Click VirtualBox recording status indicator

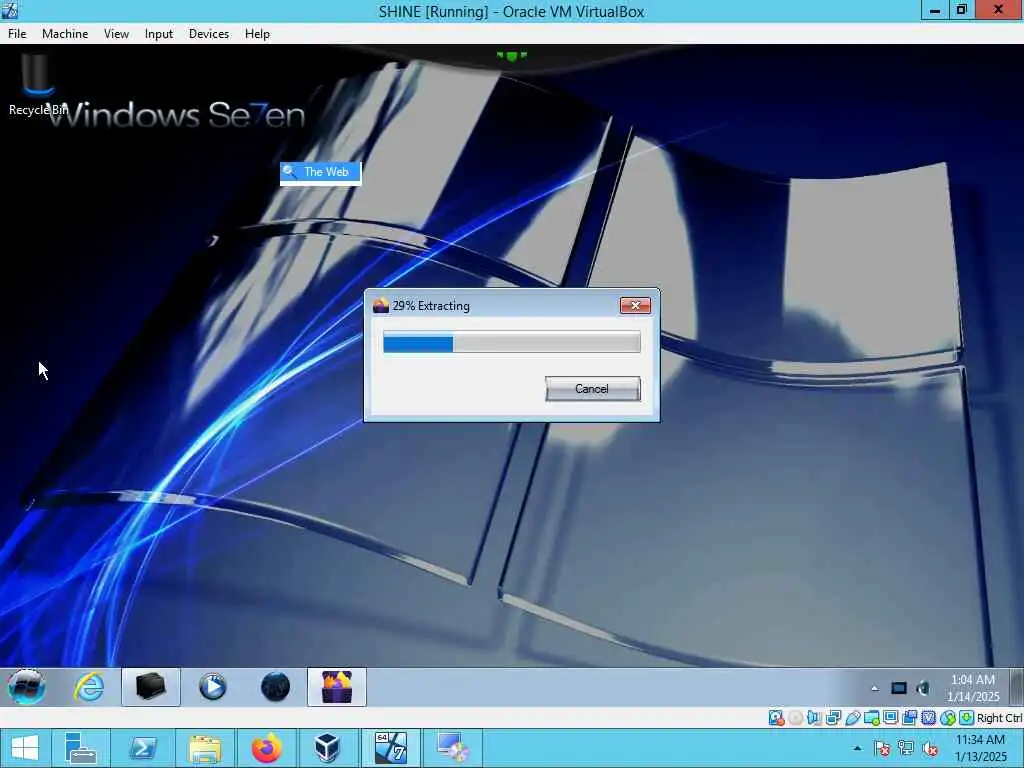(910, 718)
